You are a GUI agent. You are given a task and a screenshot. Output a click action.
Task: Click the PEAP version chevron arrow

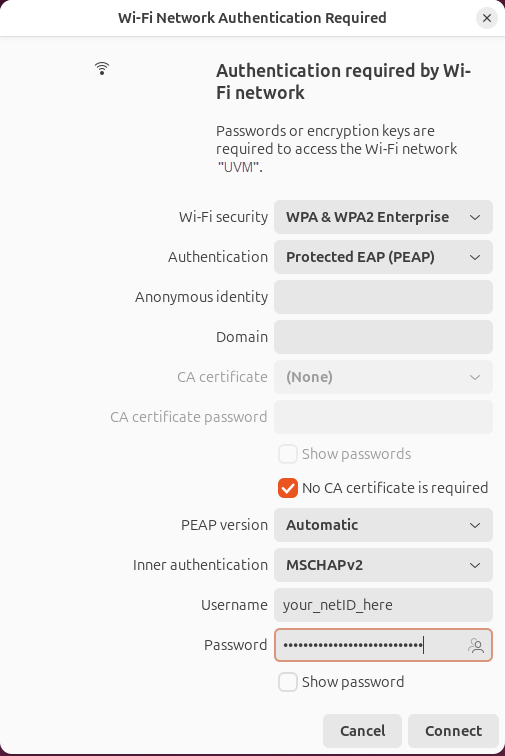tap(475, 525)
